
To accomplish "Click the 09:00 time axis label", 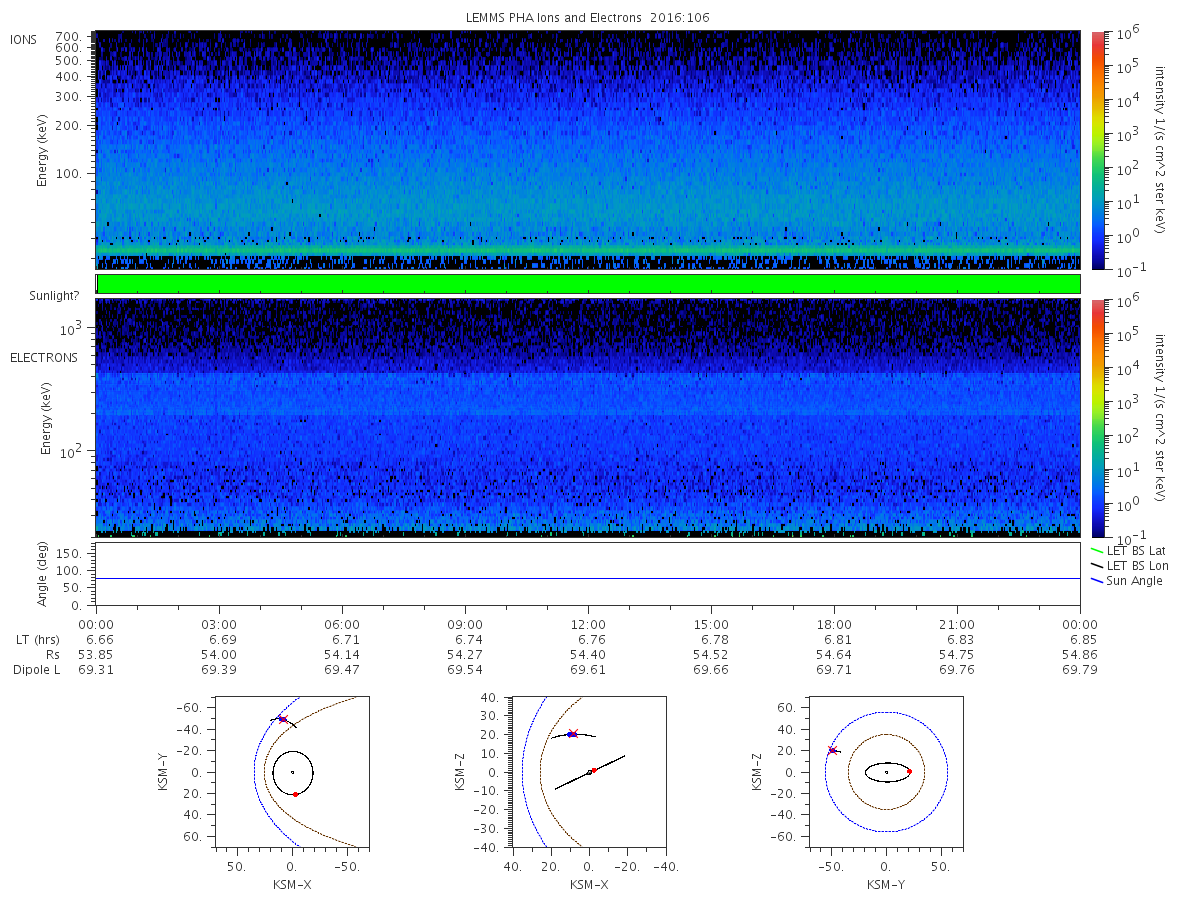I will point(465,624).
